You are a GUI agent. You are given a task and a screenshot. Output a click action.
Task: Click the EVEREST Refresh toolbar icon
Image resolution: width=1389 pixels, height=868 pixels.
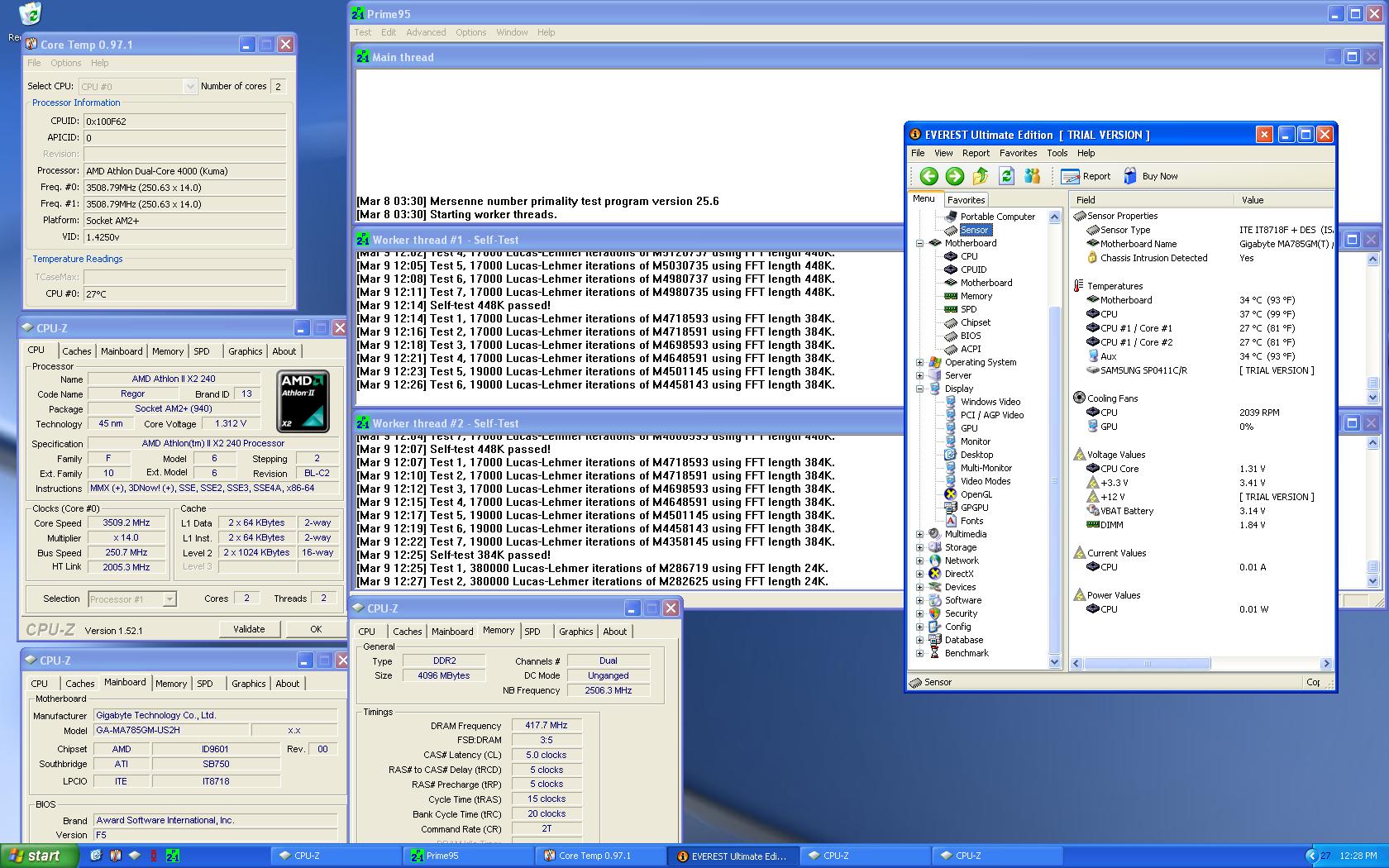pyautogui.click(x=1006, y=176)
